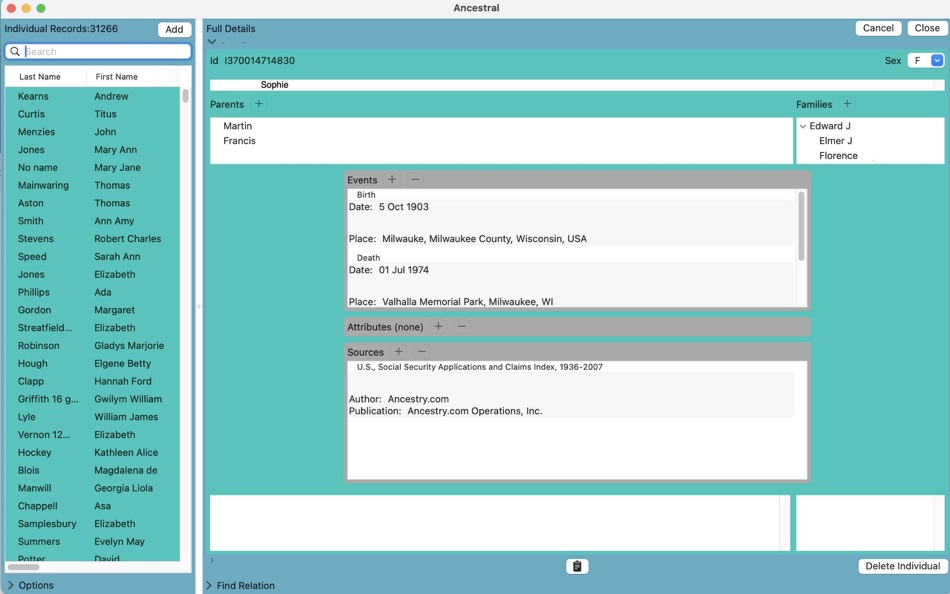The height and width of the screenshot is (594, 950).
Task: Click the Events list vertical scrollbar
Action: pyautogui.click(x=801, y=226)
